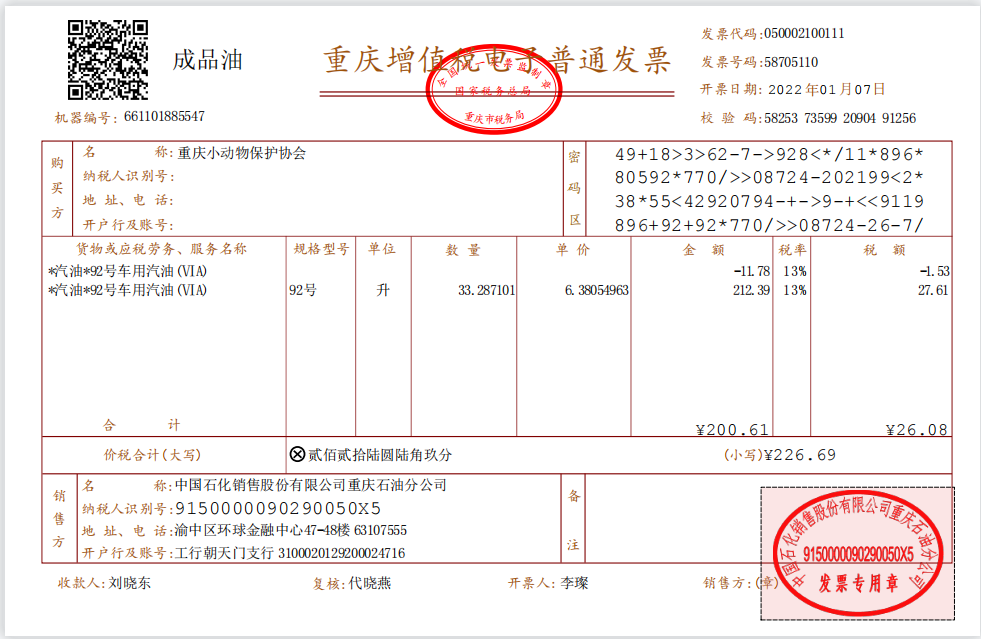Screen dimensions: 981x639
Task: Click the 货物或应税劳务、服务名称 column header
Action: point(161,249)
